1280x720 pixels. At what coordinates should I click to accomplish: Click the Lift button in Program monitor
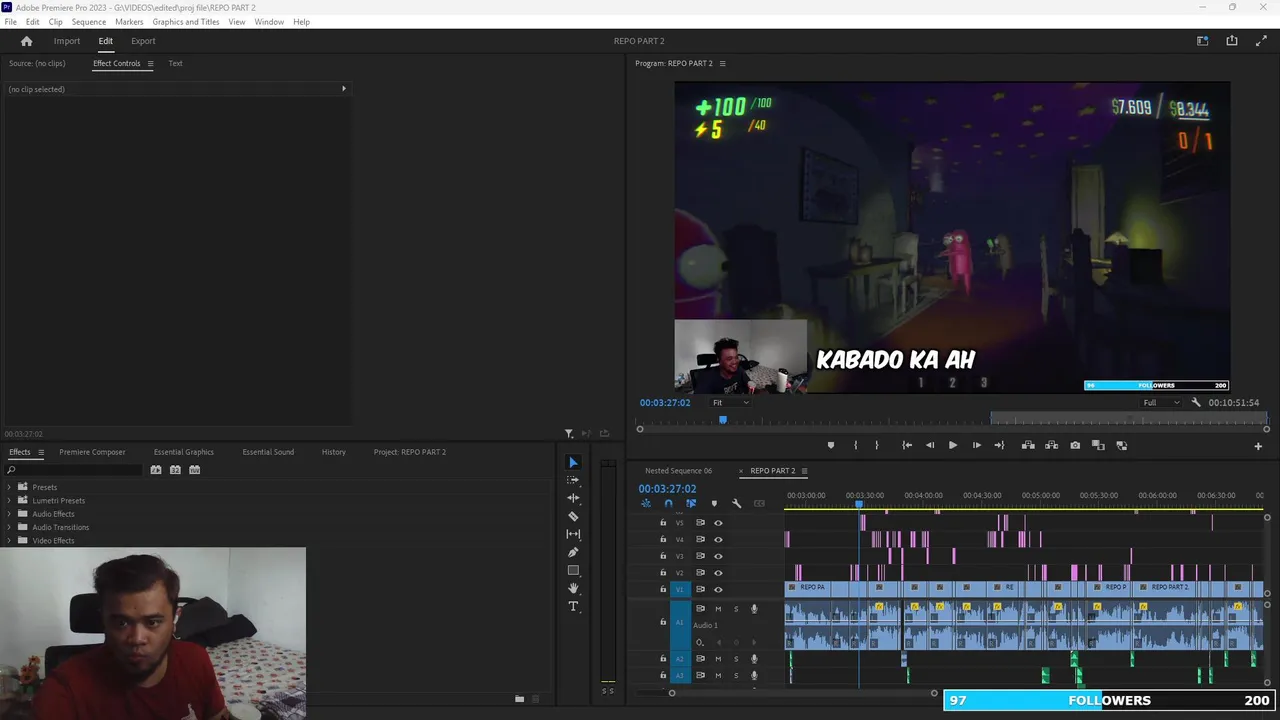tap(1027, 445)
